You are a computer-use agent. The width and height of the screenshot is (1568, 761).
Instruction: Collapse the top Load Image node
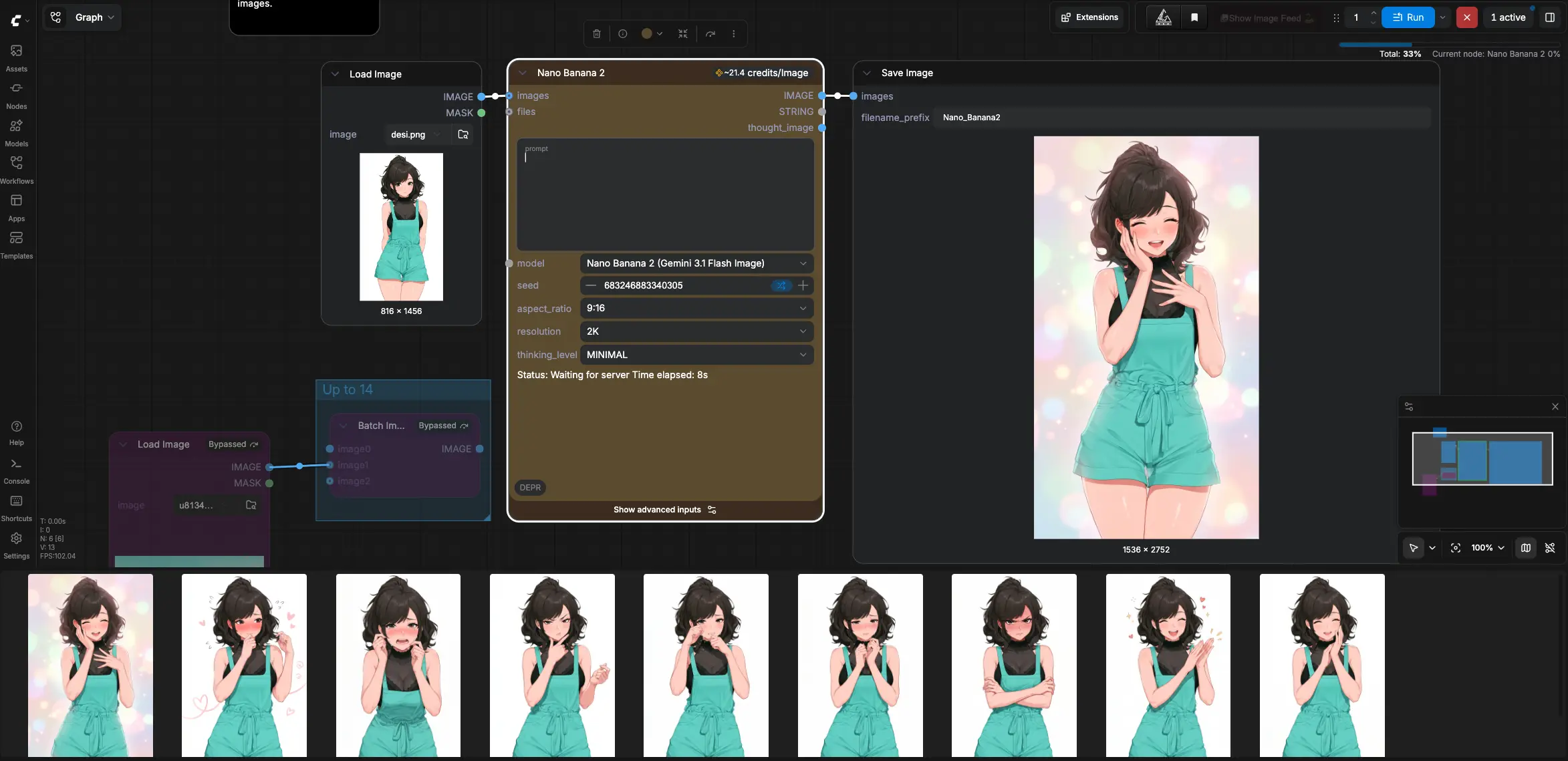(x=335, y=74)
